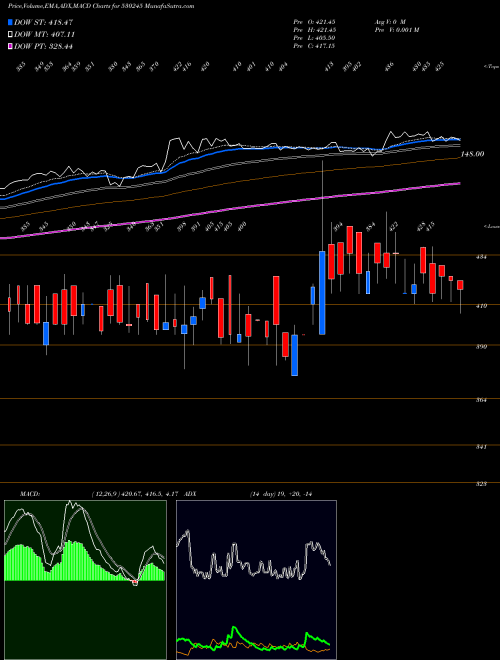The height and width of the screenshot is (660, 500).
Task: Select the 'DOW ST: 418.47' legend label
Action: [x=43, y=22]
